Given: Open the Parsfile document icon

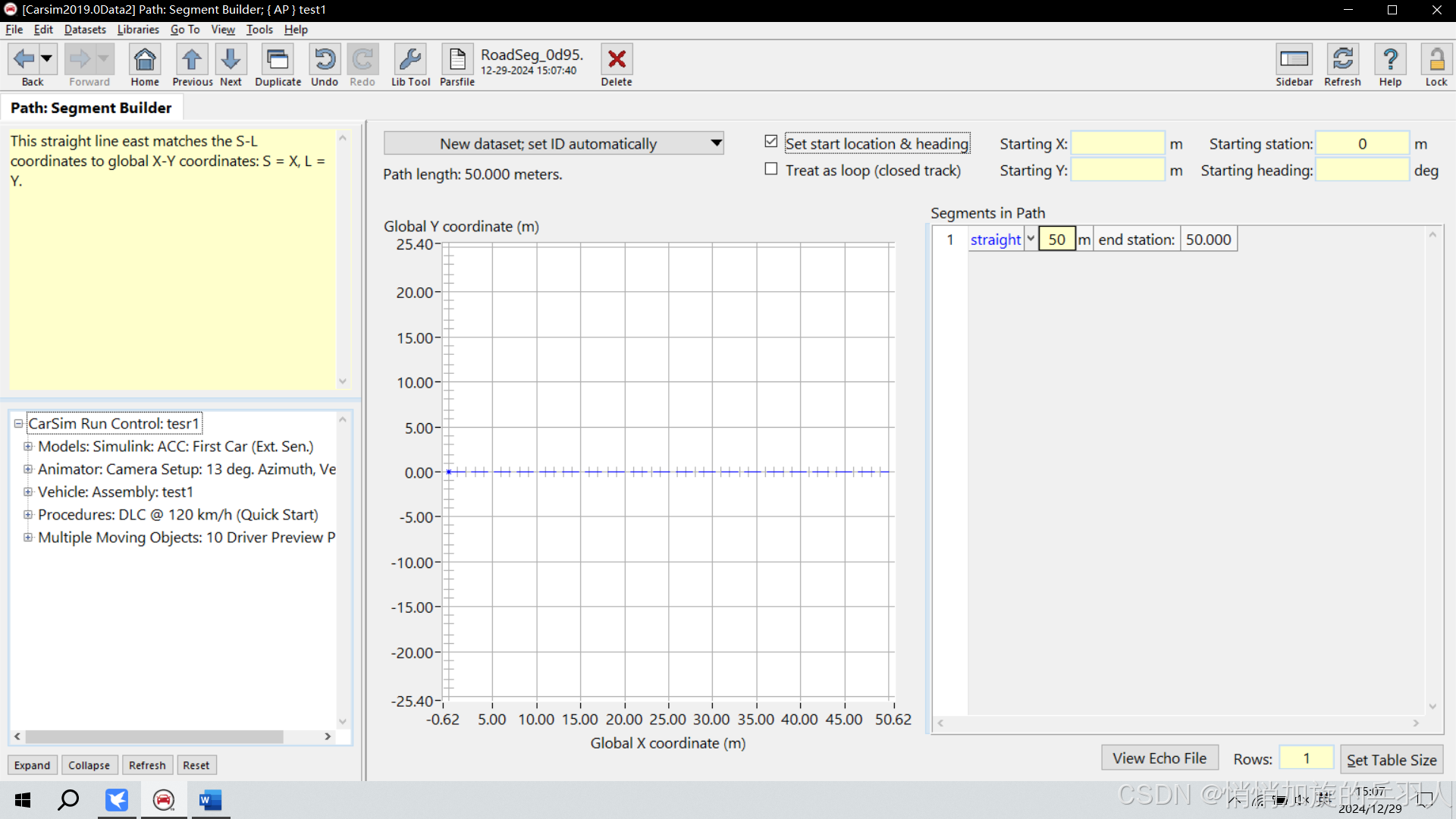Looking at the screenshot, I should pos(457,60).
